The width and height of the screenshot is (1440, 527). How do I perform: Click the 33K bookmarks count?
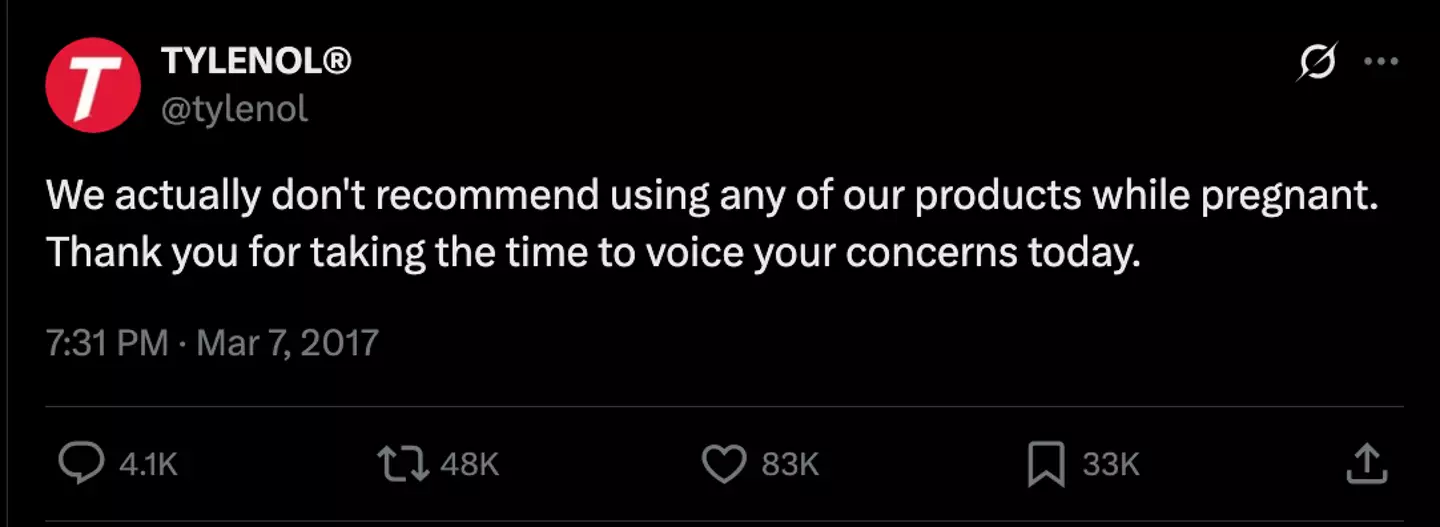click(x=1111, y=464)
